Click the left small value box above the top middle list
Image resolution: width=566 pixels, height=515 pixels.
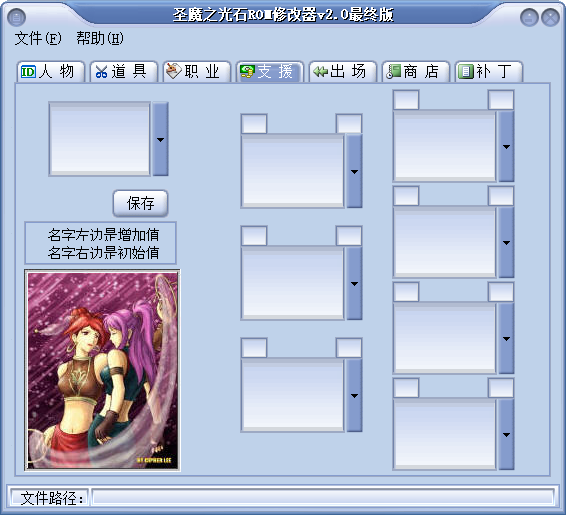click(254, 124)
